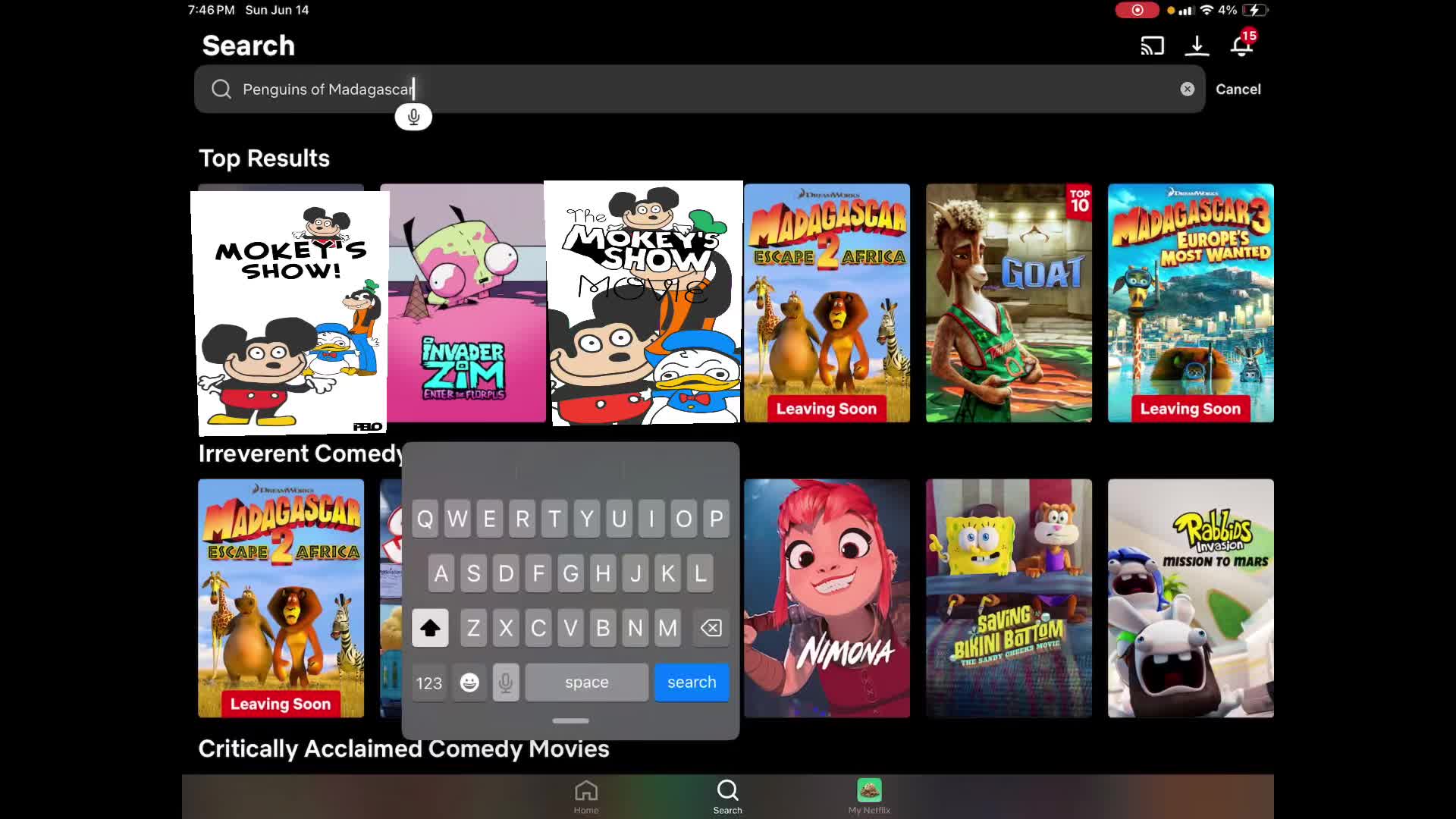
Task: Tap the H key
Action: coord(603,573)
